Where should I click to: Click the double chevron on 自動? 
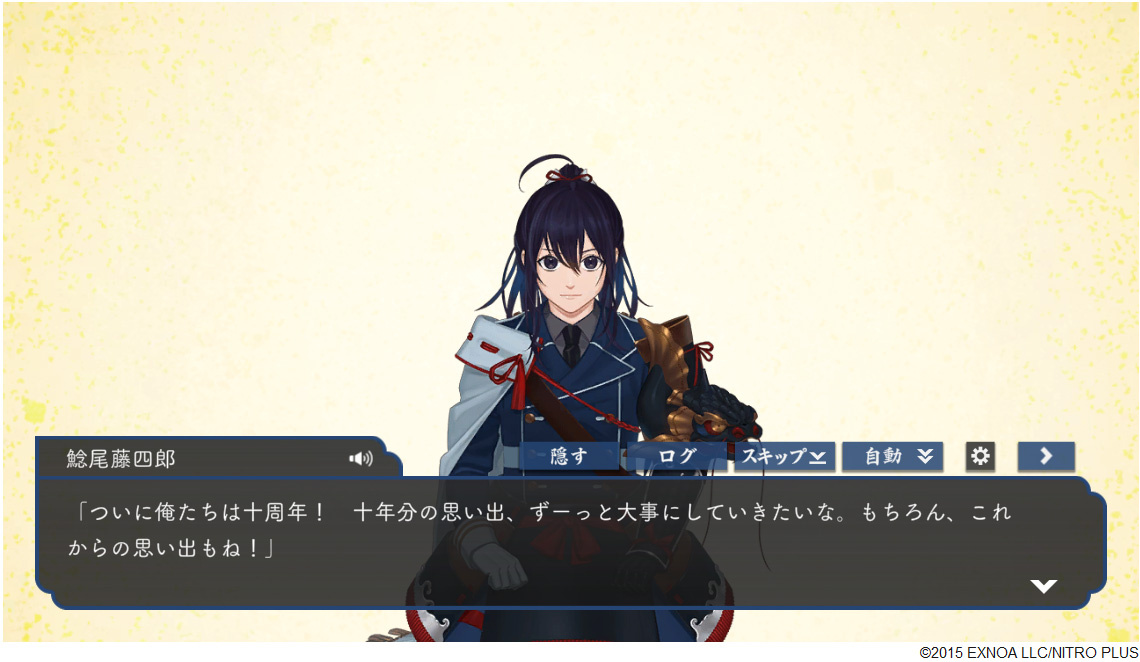click(925, 456)
